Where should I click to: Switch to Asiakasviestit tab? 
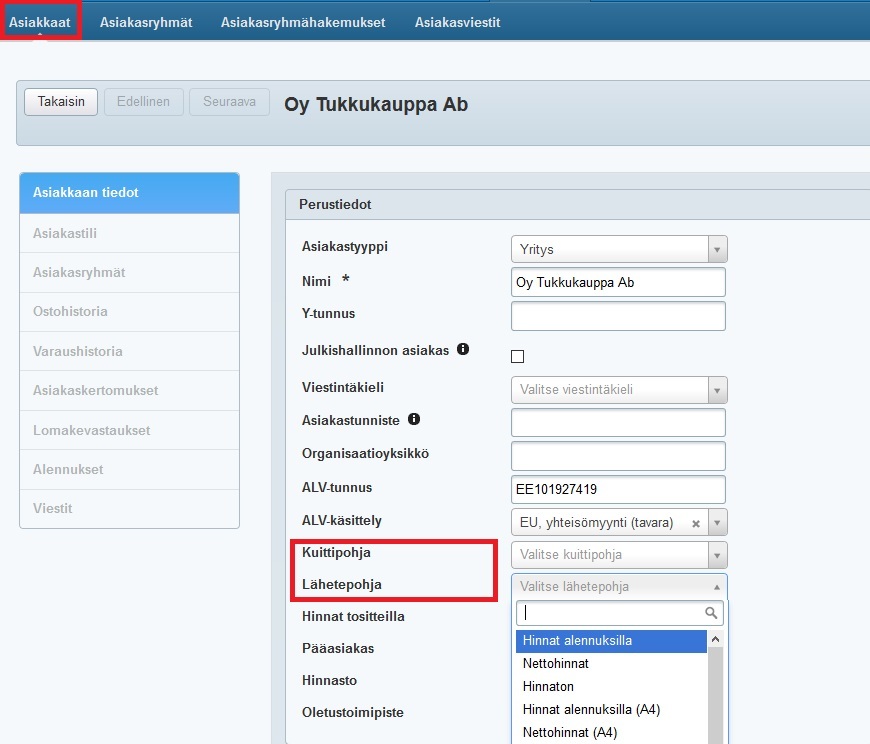[458, 22]
